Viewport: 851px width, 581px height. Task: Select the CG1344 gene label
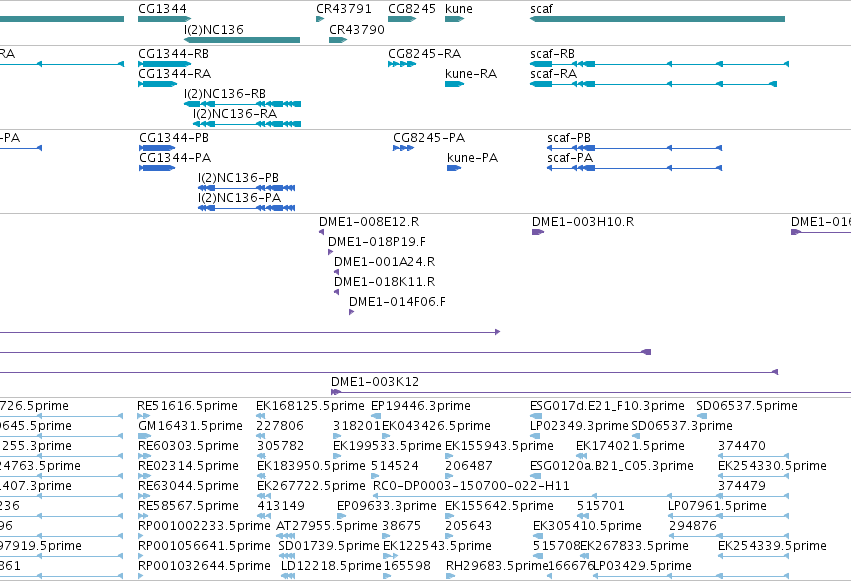tap(162, 9)
